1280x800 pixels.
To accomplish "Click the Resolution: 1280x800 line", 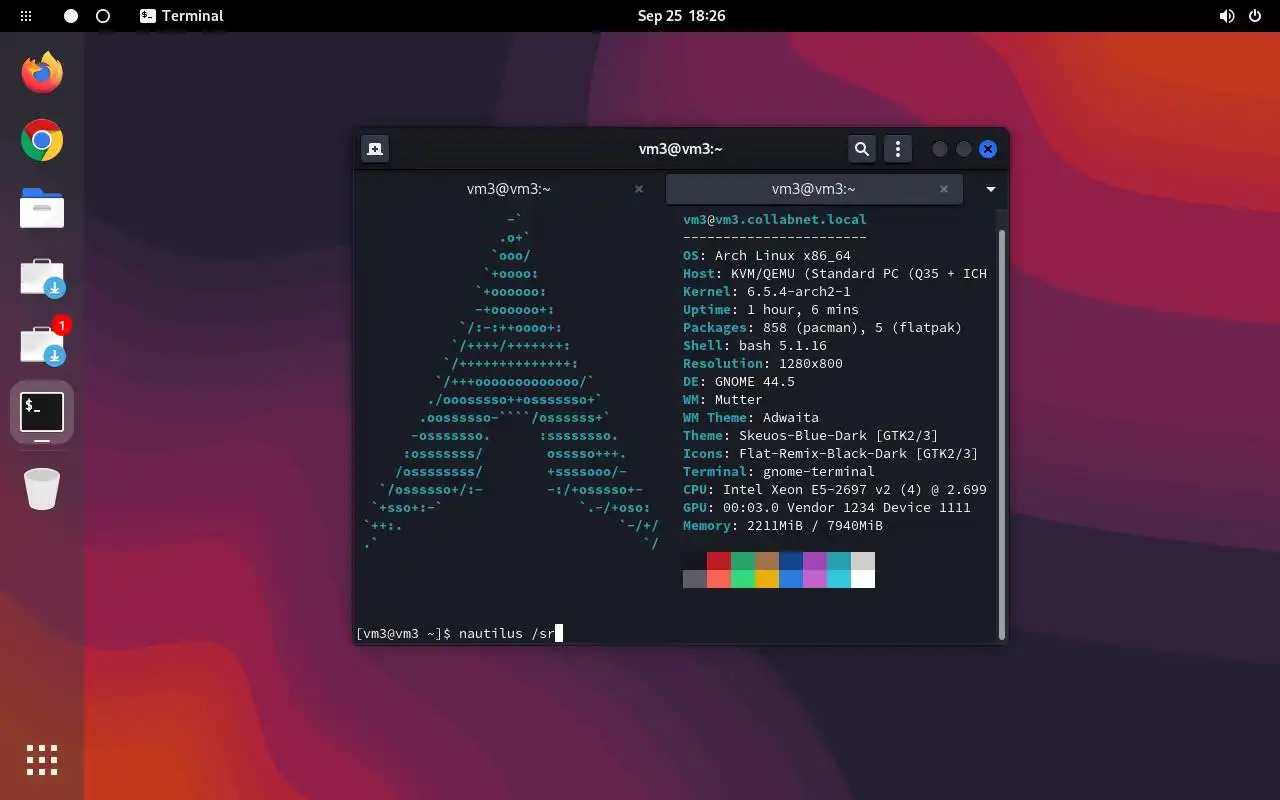I will [763, 364].
